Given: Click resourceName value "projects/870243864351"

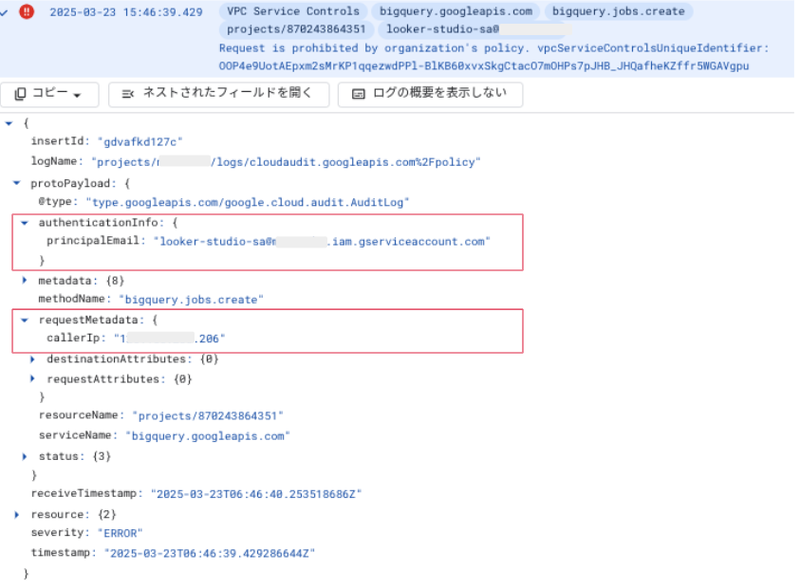Looking at the screenshot, I should point(208,416).
